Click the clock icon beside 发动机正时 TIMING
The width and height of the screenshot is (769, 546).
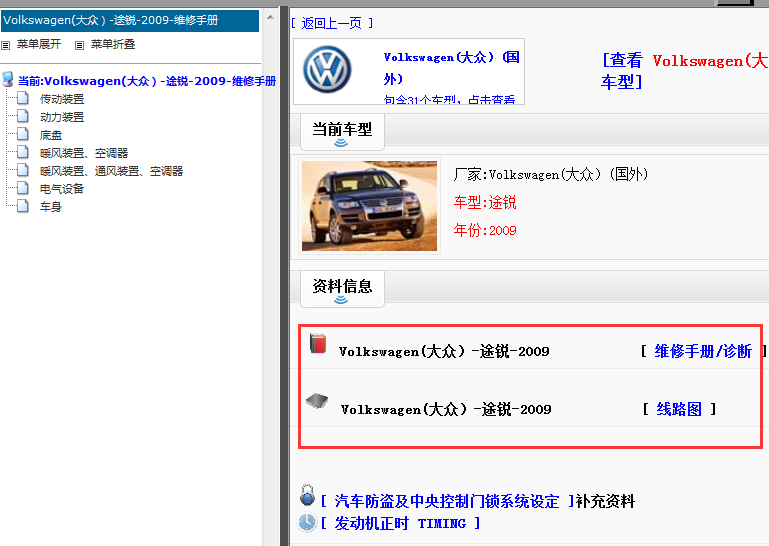308,522
